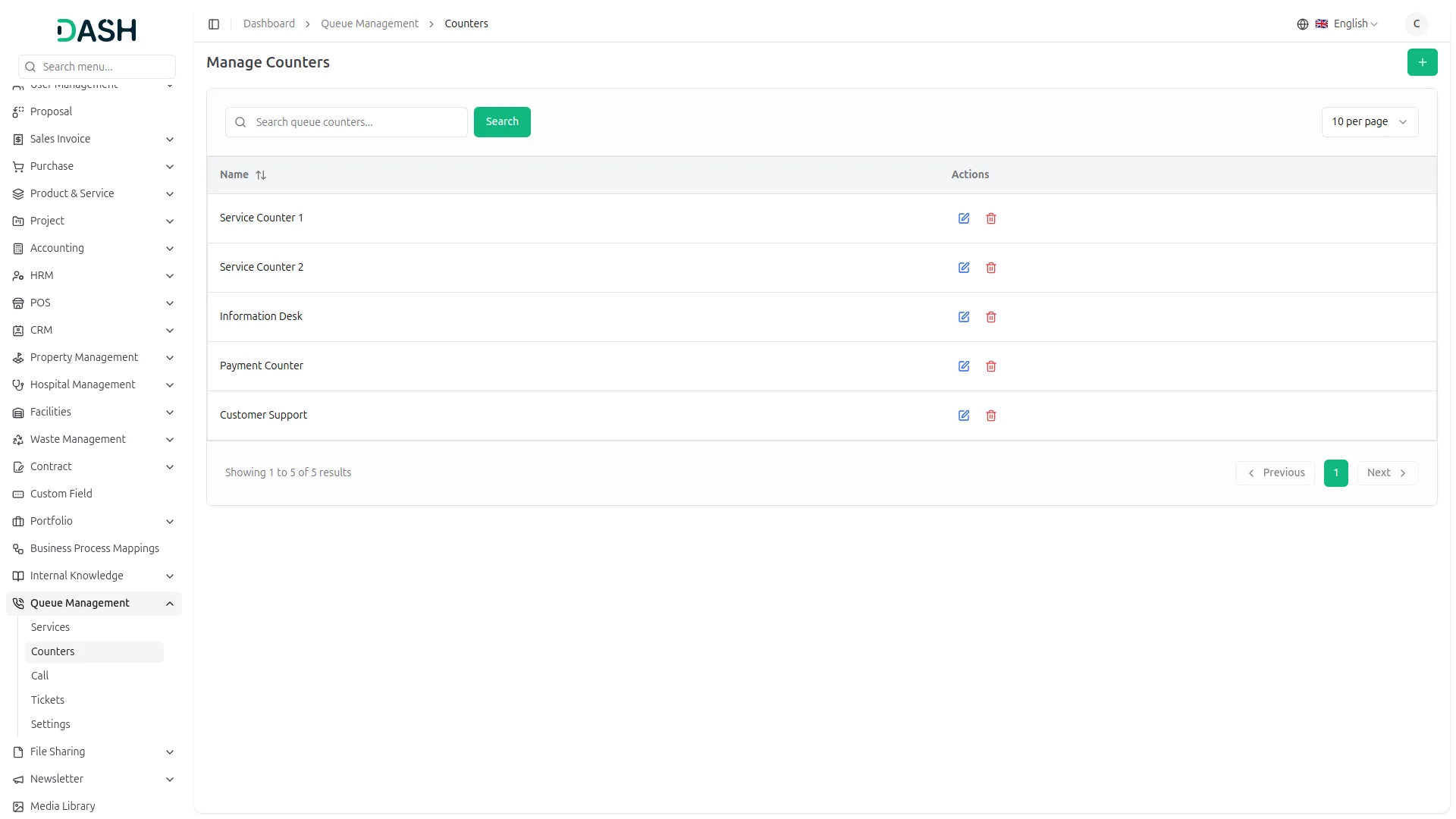Toggle sidebar collapse icon
This screenshot has width=1456, height=819.
[214, 24]
